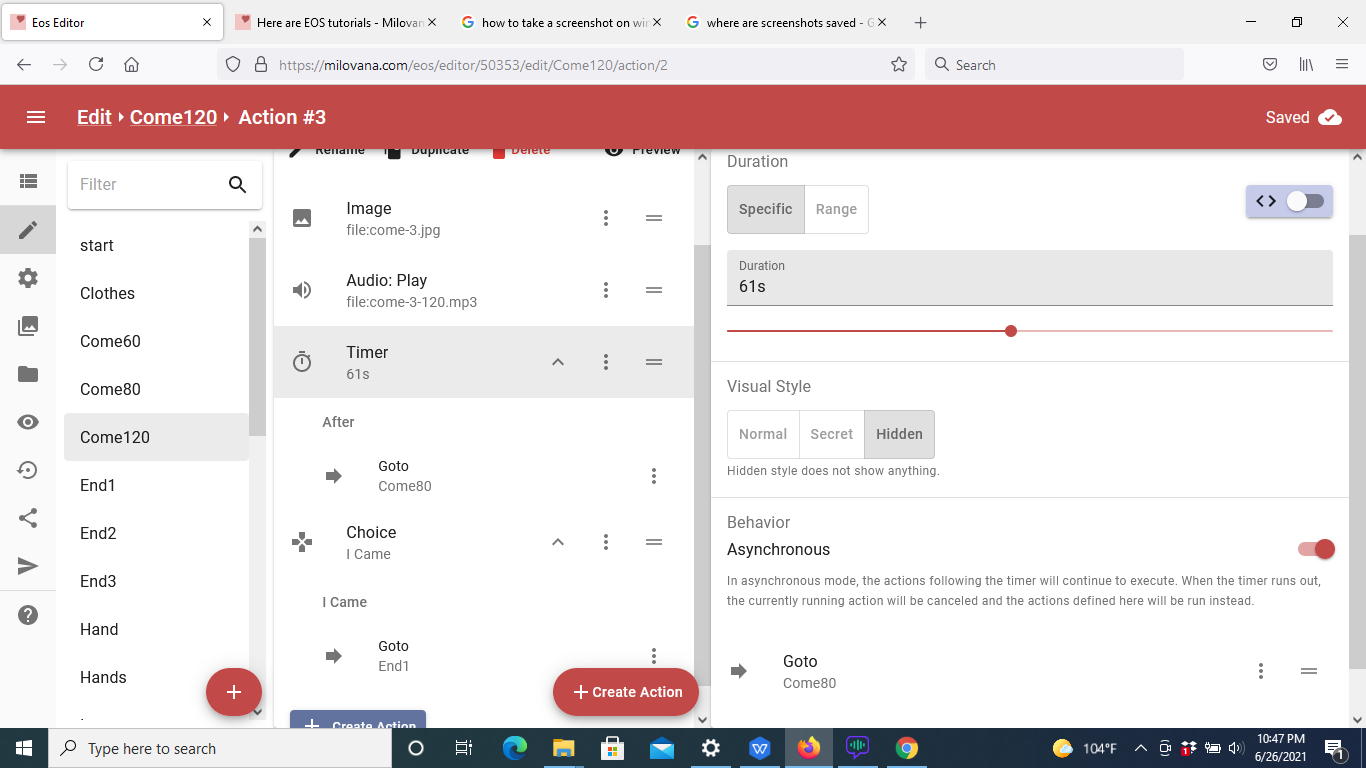This screenshot has width=1366, height=768.
Task: Bookmark this page with the star
Action: click(x=899, y=64)
